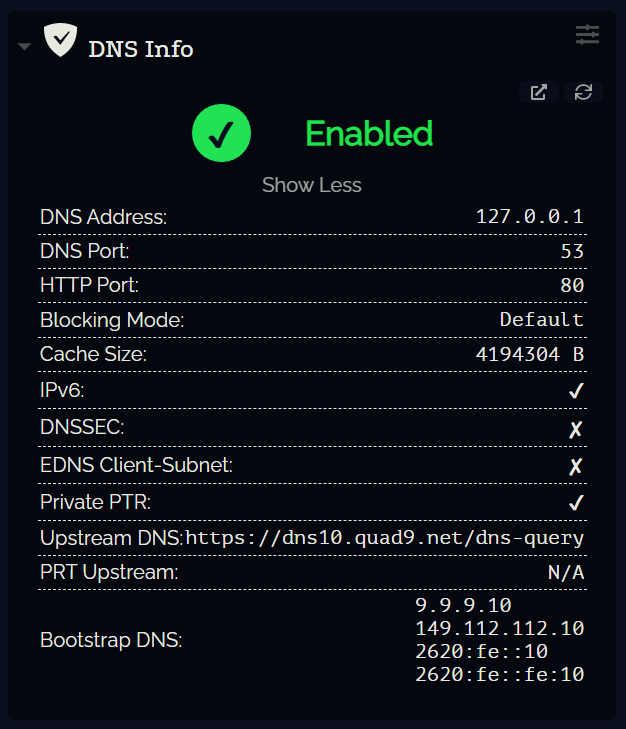Click the green enabled checkmark circle
This screenshot has width=626, height=729.
221,133
